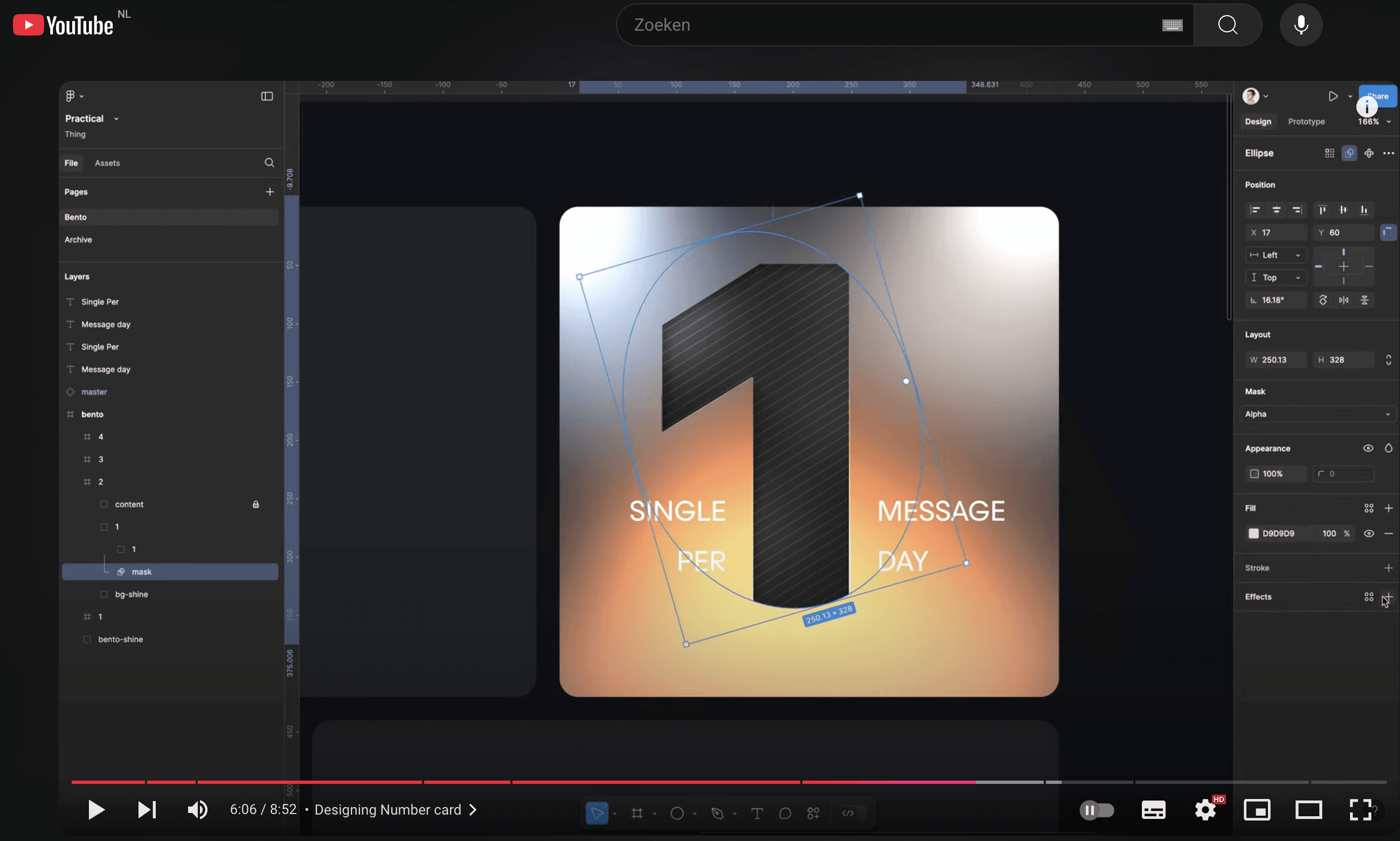Switch to the Prototype tab
Screen dimensions: 1400x841
click(1306, 121)
